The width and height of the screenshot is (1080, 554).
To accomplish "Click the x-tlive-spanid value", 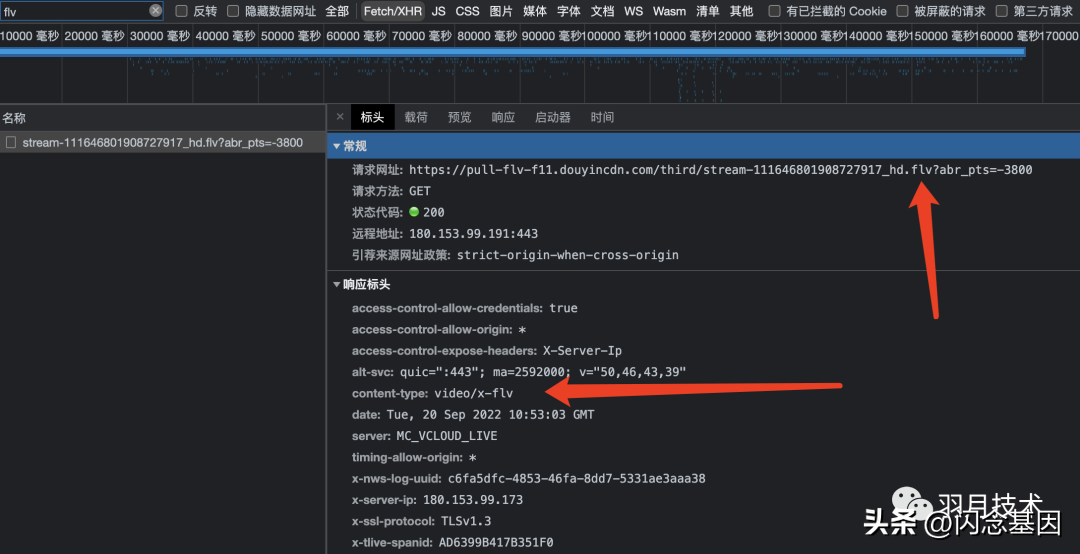I will 496,542.
